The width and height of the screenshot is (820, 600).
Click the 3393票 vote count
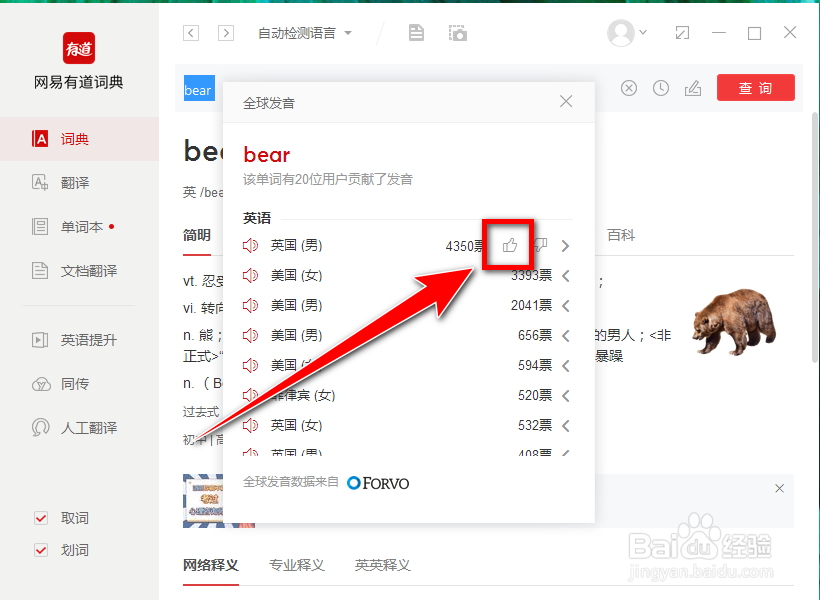pyautogui.click(x=531, y=275)
